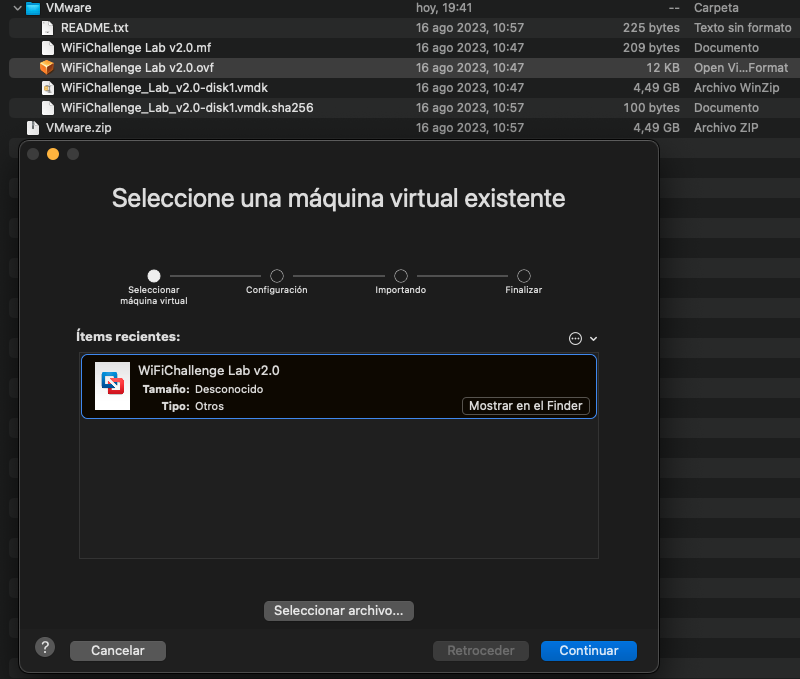The width and height of the screenshot is (800, 679).
Task: Click the VMware.zip archive icon
Action: tap(33, 128)
